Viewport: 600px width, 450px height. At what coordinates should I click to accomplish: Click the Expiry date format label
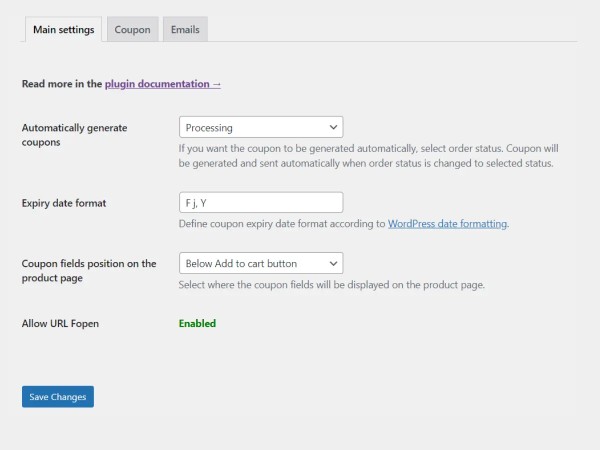(64, 203)
